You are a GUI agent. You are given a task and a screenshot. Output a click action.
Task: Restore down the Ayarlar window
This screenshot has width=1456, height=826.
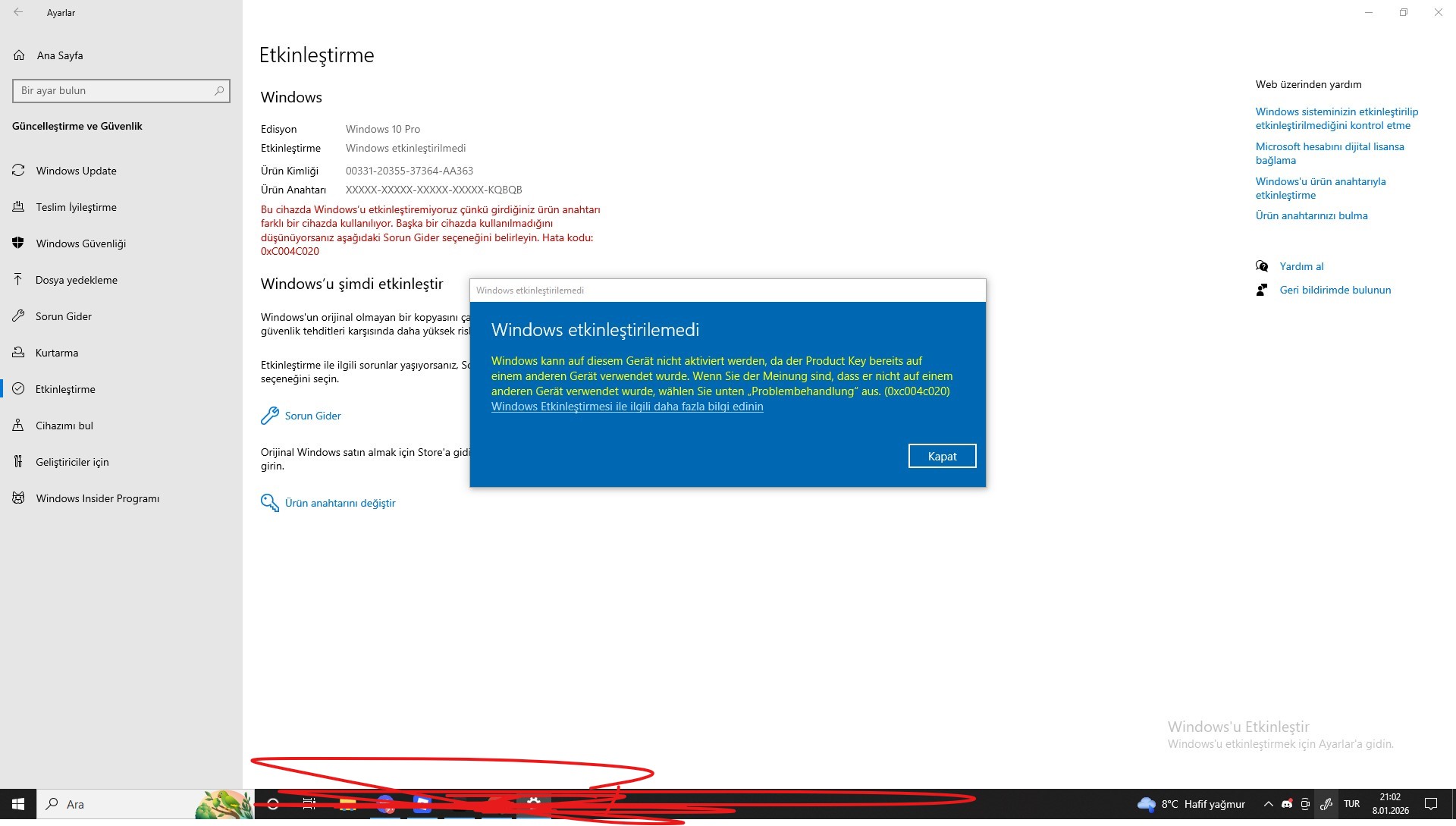pos(1404,12)
